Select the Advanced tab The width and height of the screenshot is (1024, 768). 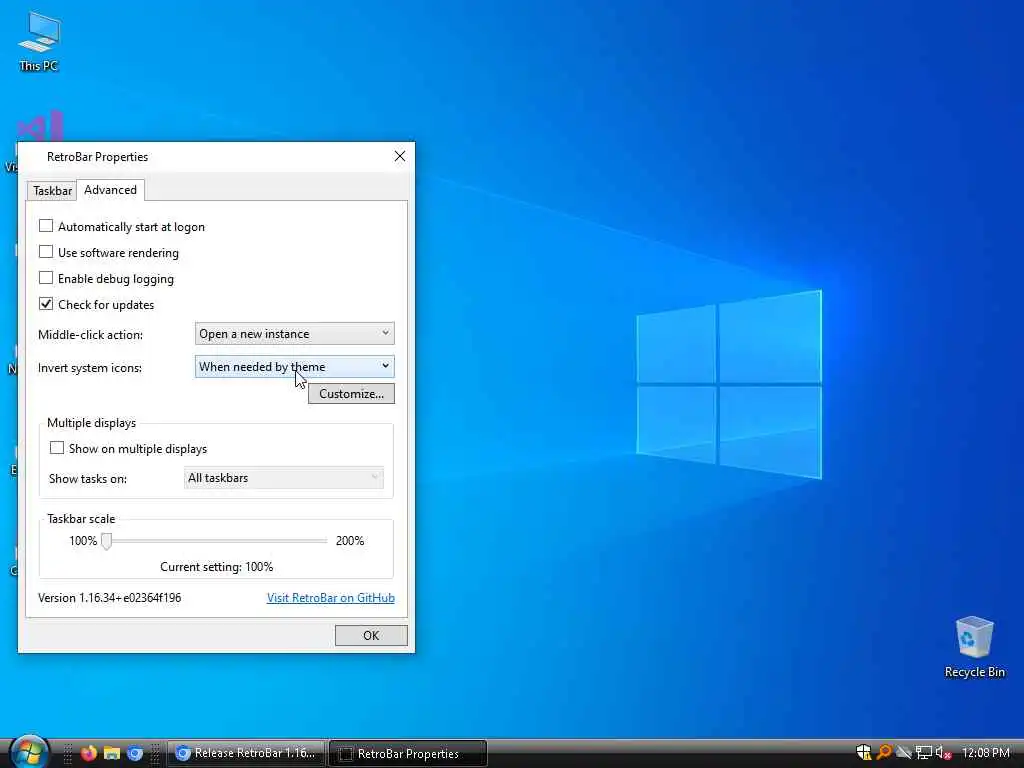110,190
